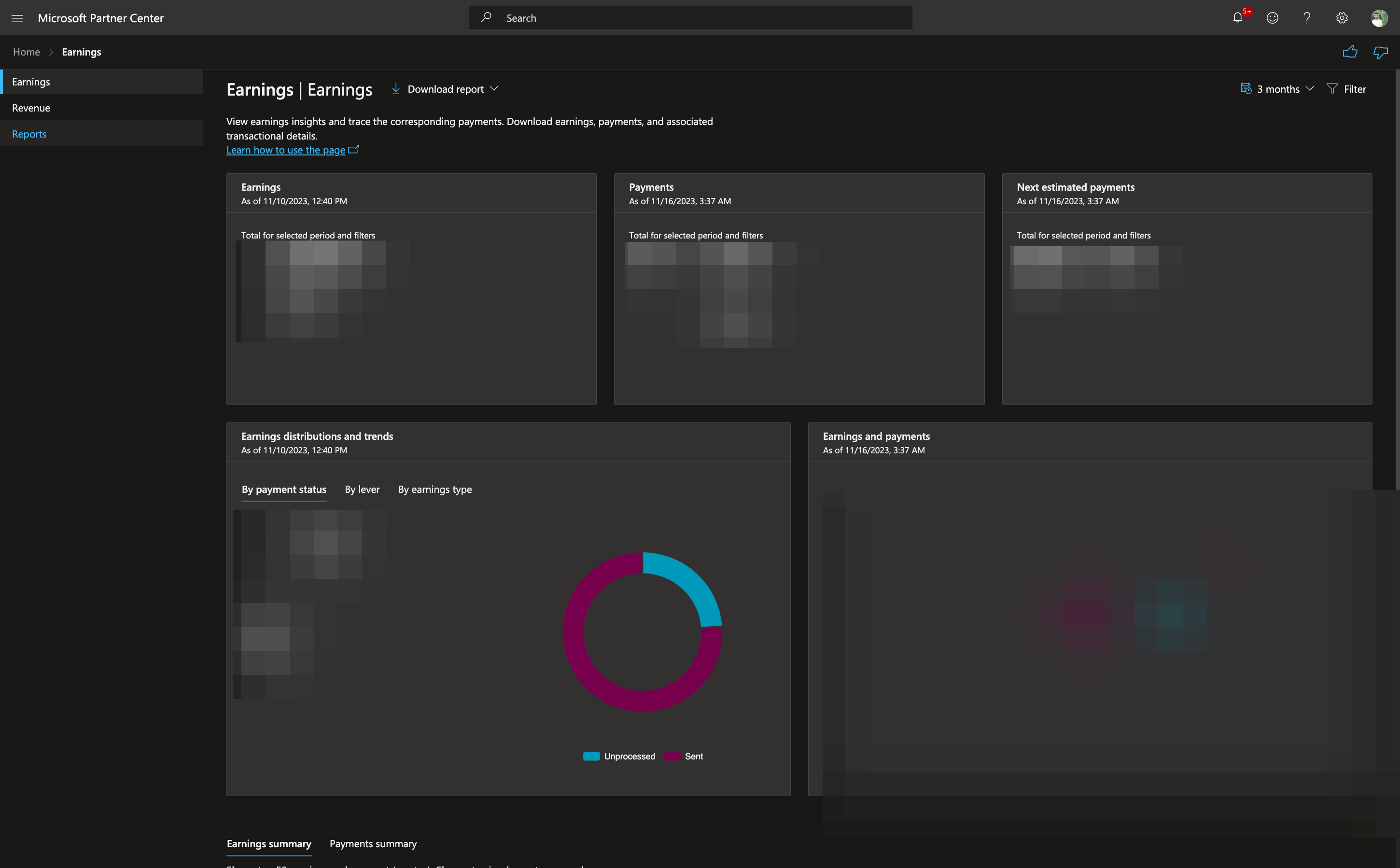This screenshot has width=1400, height=868.
Task: Click Microsoft Partner Center title
Action: (100, 18)
